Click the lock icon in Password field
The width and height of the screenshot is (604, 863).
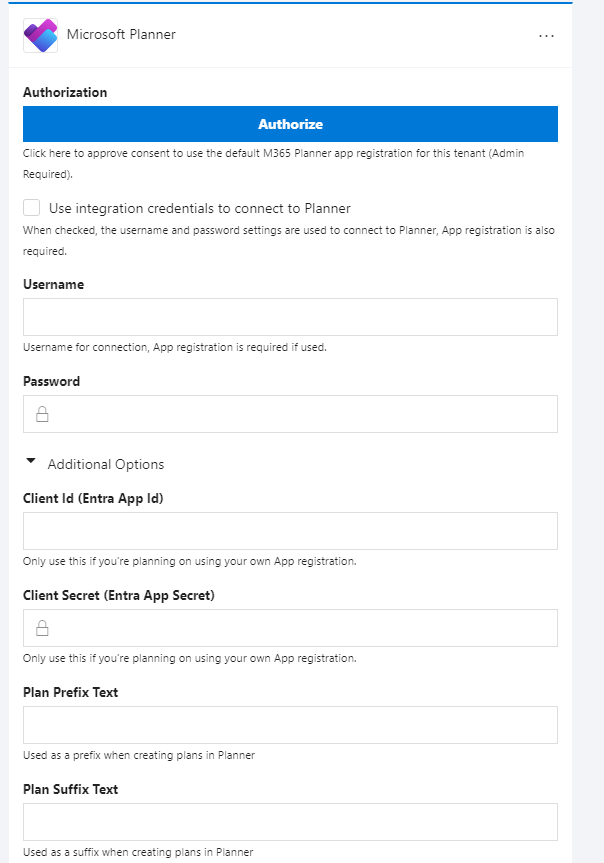(x=42, y=414)
